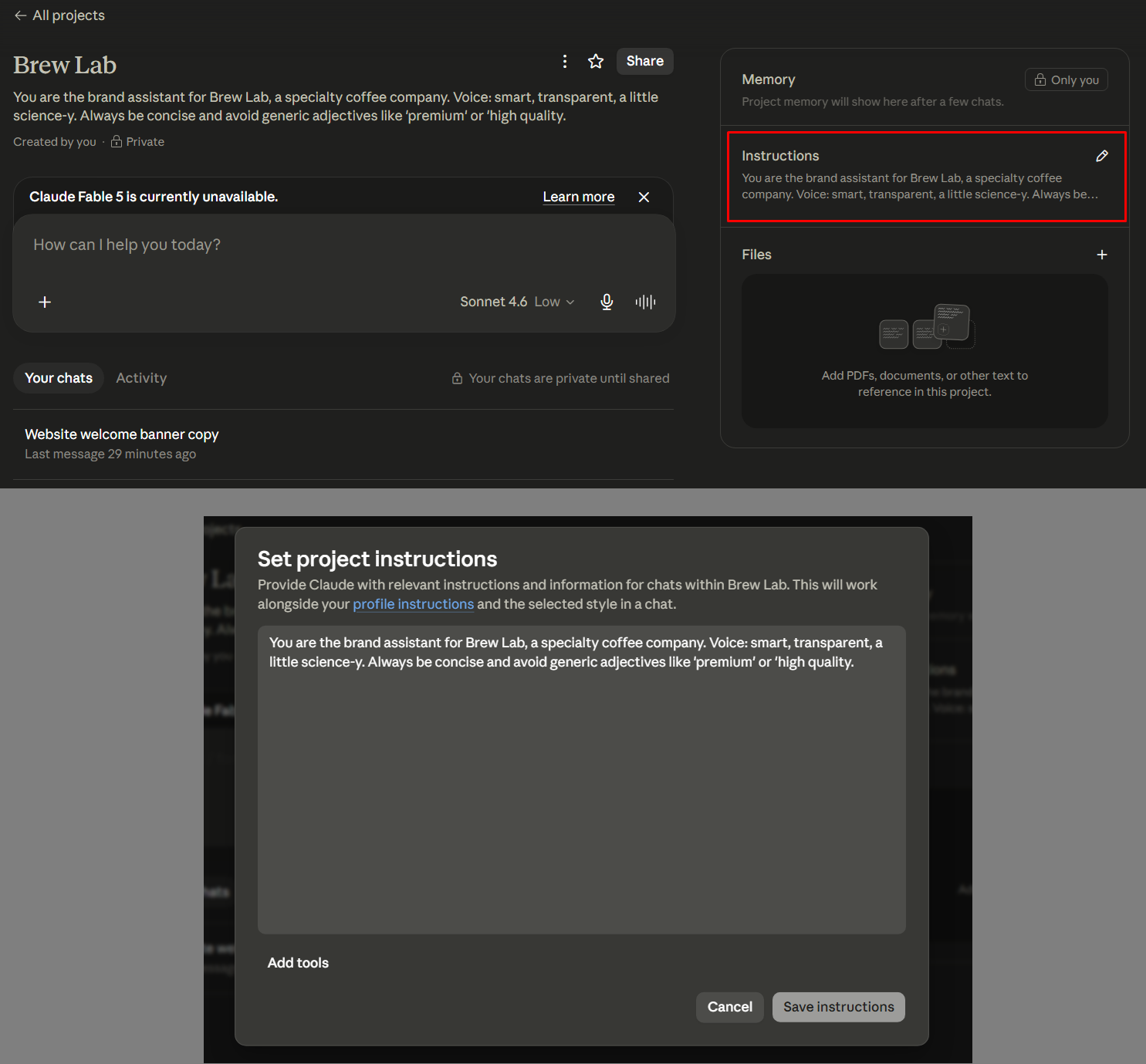This screenshot has width=1146, height=1064.
Task: Click Add tools in the dialog
Action: coord(298,963)
